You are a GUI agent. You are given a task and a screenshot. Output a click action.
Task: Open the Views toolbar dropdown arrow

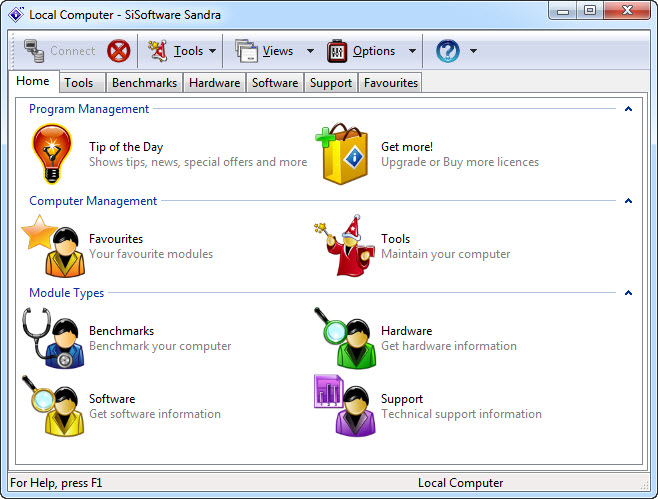click(x=311, y=51)
